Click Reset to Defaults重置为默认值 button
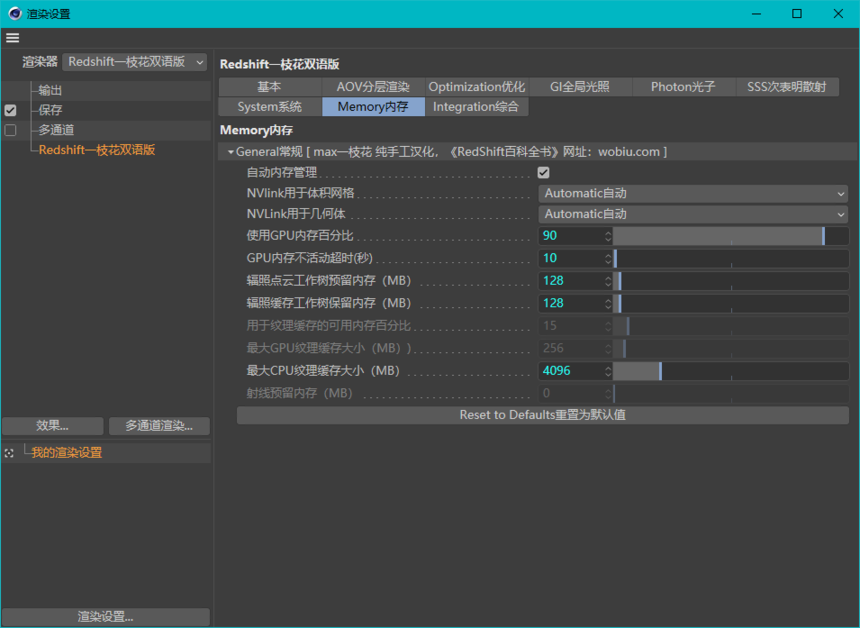Image resolution: width=860 pixels, height=628 pixels. click(x=543, y=415)
